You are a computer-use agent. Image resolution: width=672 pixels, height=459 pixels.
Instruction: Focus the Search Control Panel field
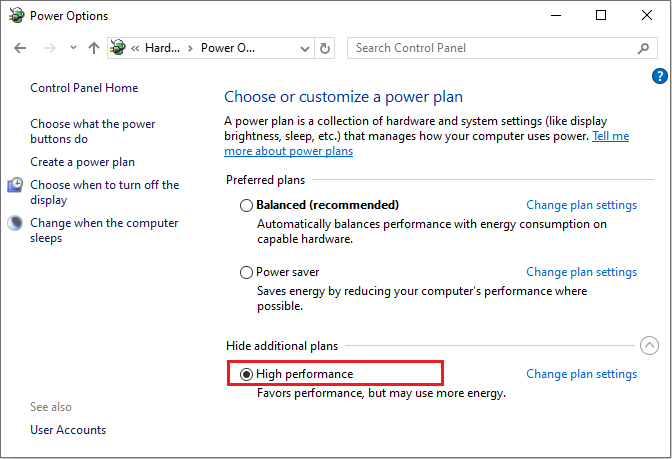point(502,48)
